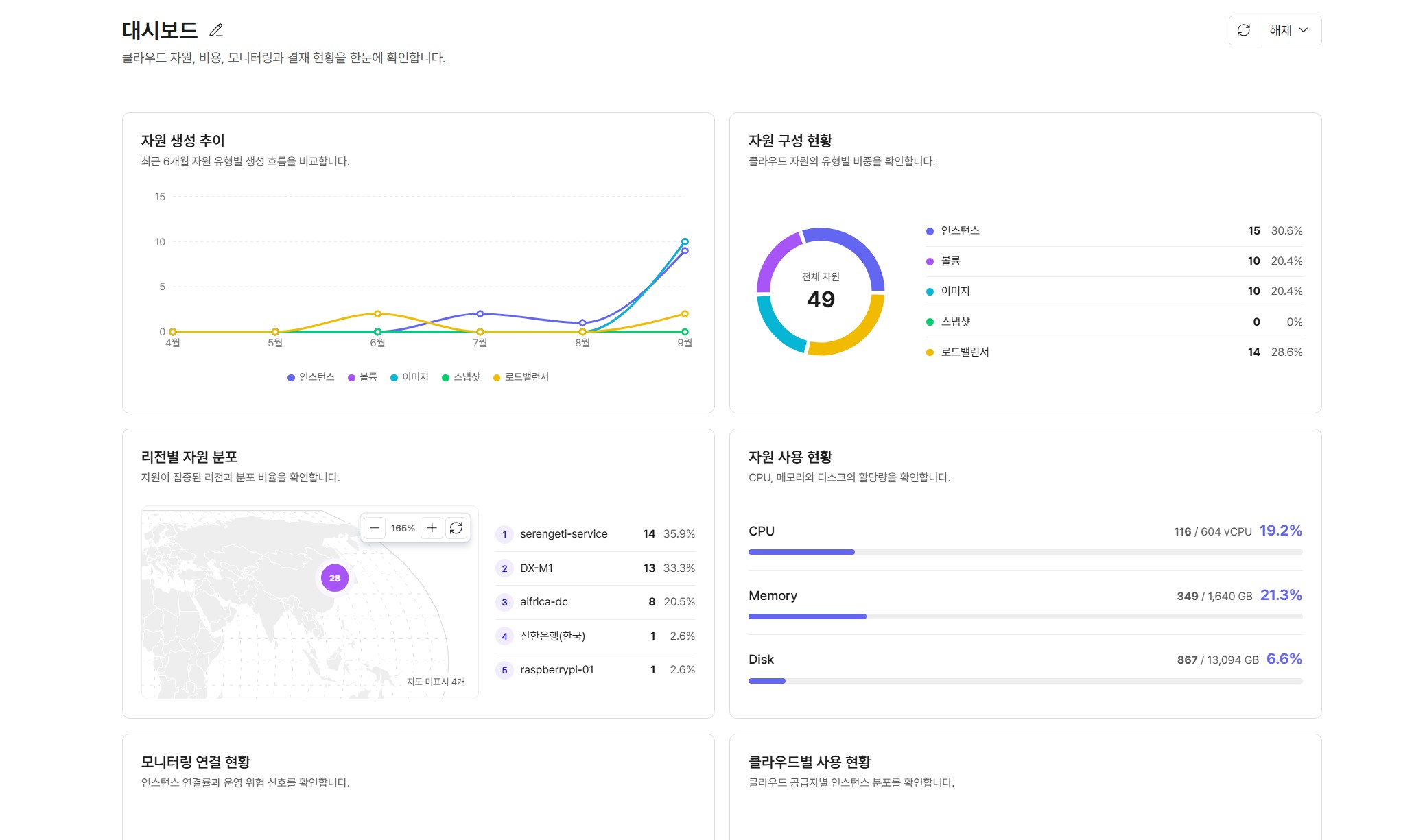Toggle 스냅샷 series in chart legend
The height and width of the screenshot is (840, 1425).
[x=461, y=377]
